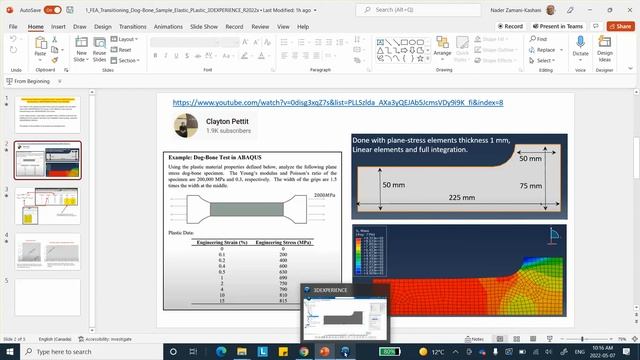Image resolution: width=640 pixels, height=360 pixels.
Task: Open Microsoft Edge from the taskbar
Action: [221, 351]
